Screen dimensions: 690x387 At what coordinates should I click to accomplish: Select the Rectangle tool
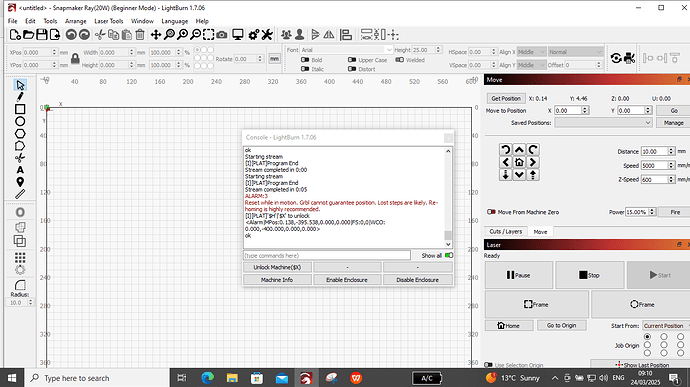click(20, 109)
